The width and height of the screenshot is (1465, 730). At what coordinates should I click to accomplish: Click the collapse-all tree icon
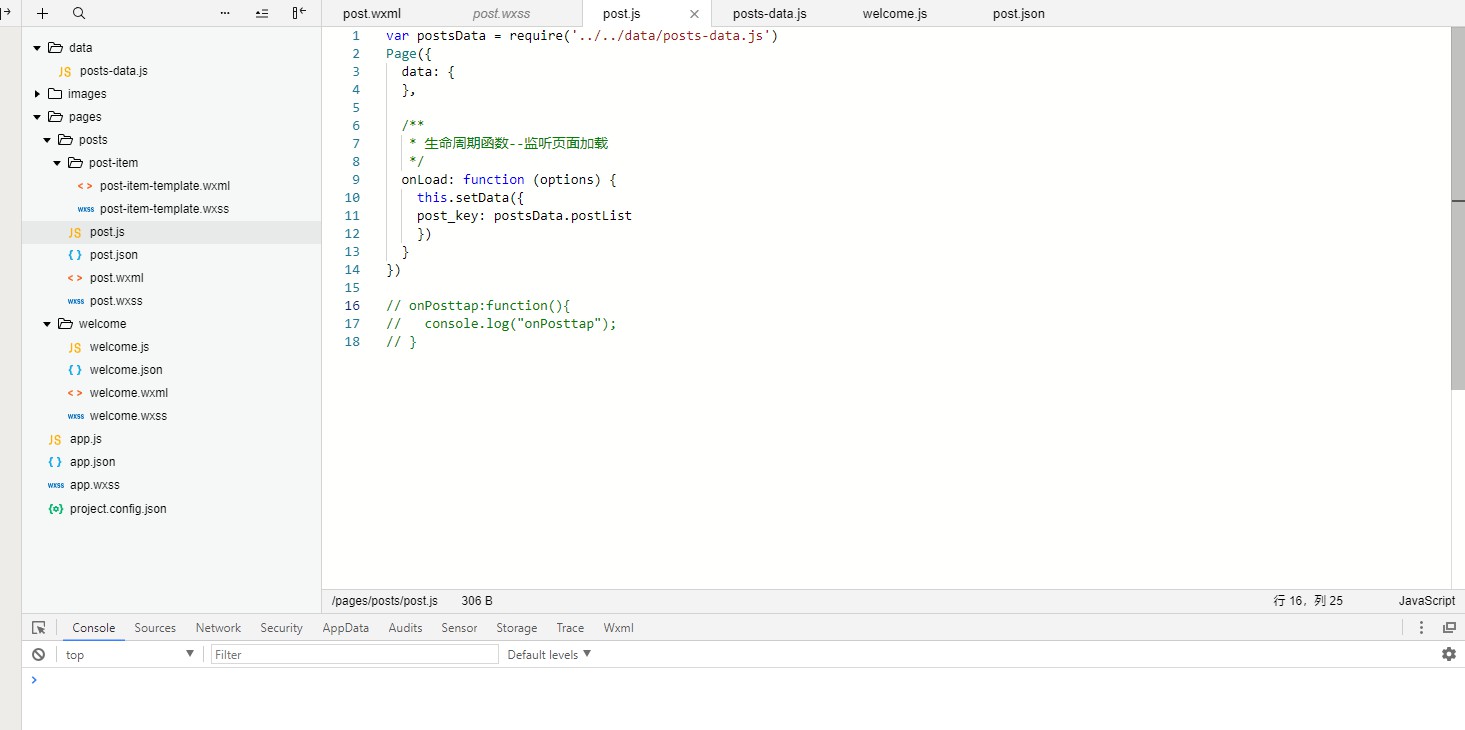[262, 14]
